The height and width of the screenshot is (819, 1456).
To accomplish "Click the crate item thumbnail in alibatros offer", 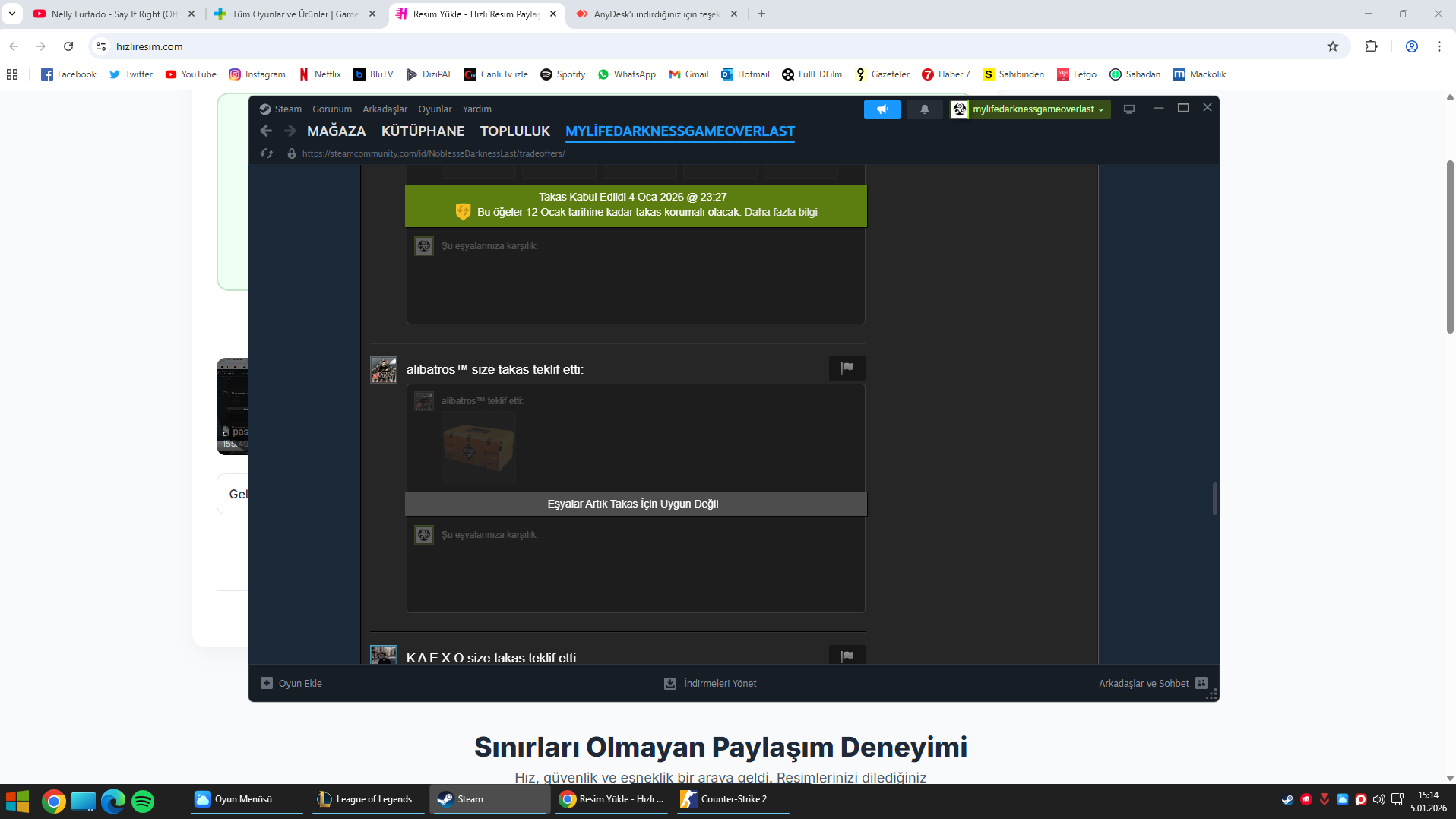I will click(x=478, y=448).
